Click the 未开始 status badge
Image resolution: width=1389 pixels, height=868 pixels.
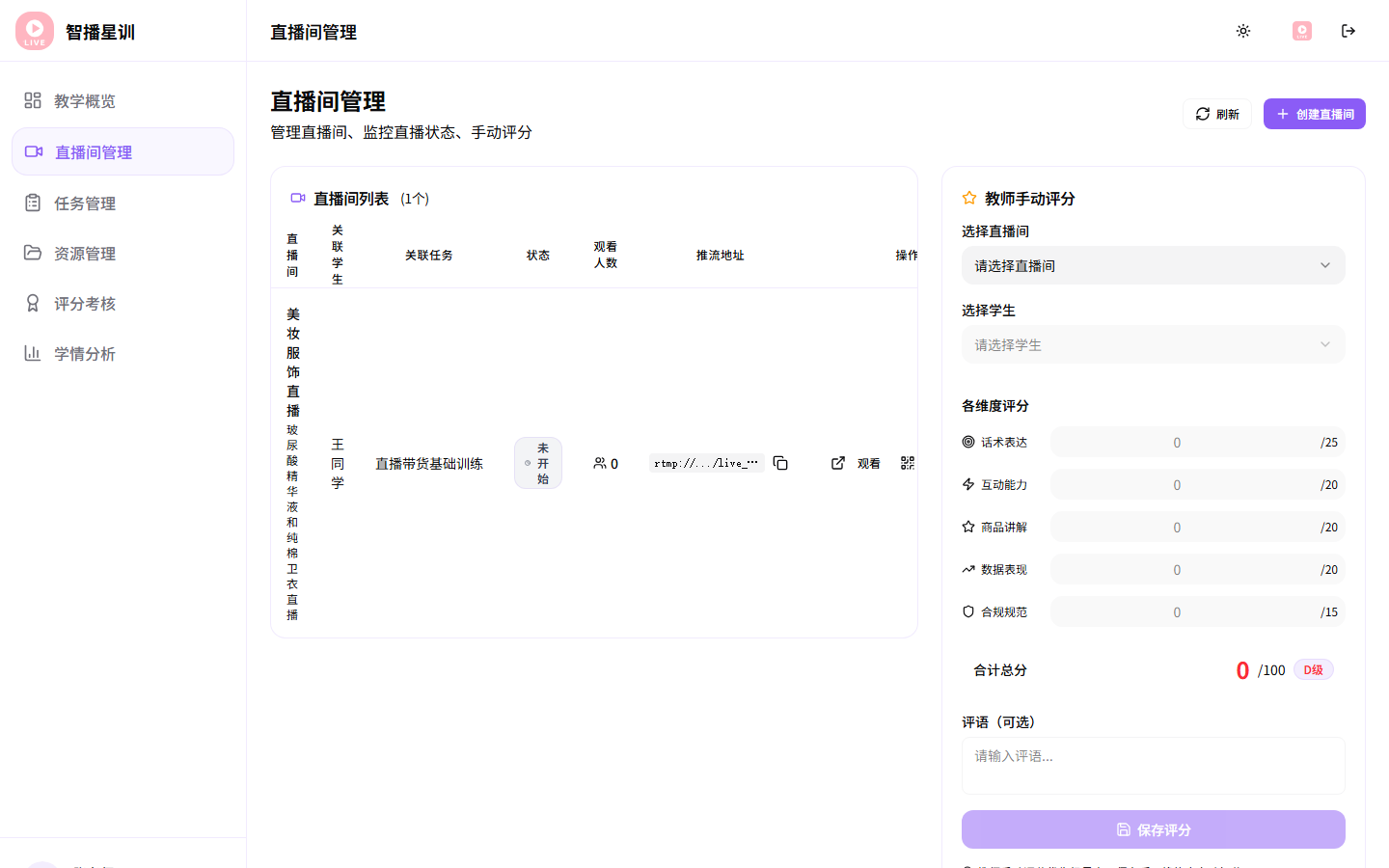(538, 463)
